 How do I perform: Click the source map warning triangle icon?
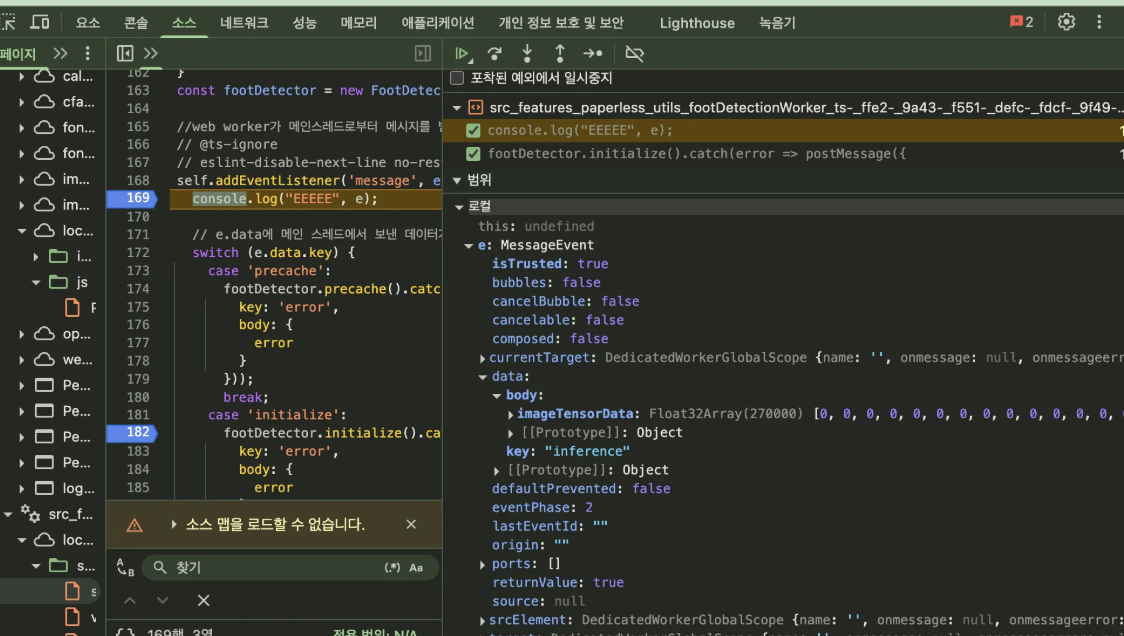point(134,526)
